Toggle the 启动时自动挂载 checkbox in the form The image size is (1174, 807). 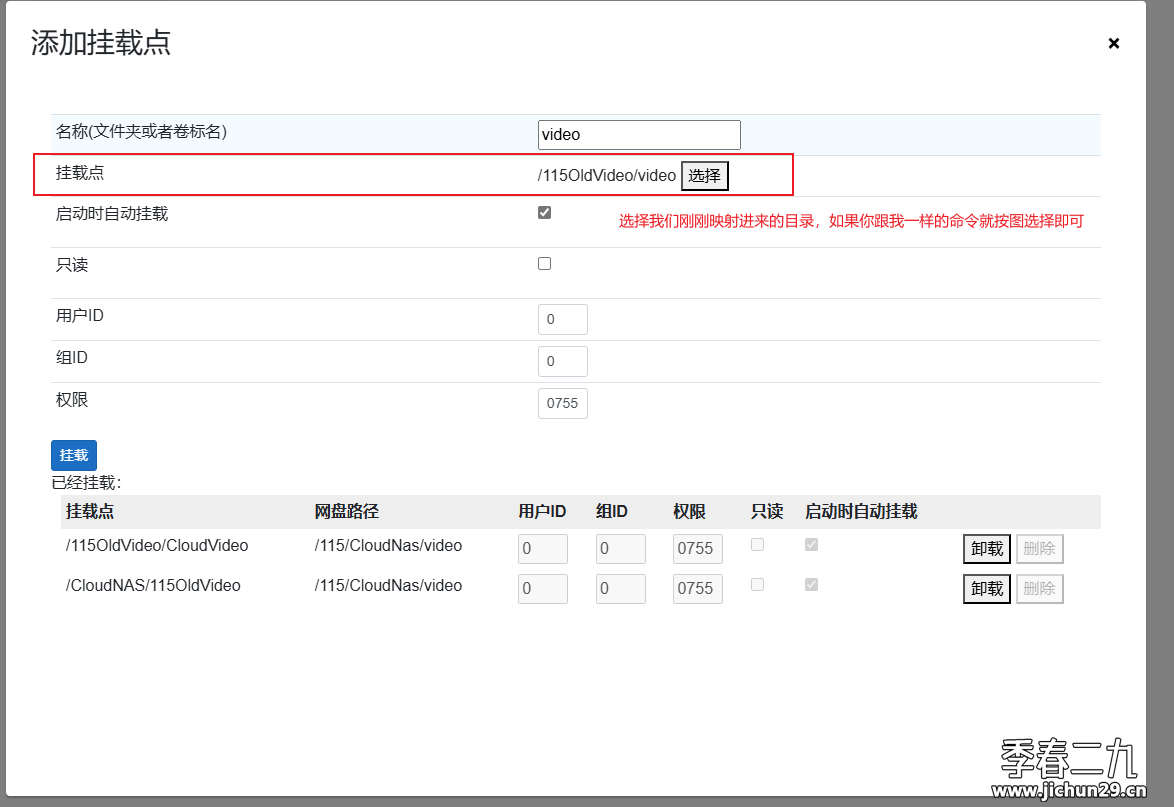click(544, 212)
